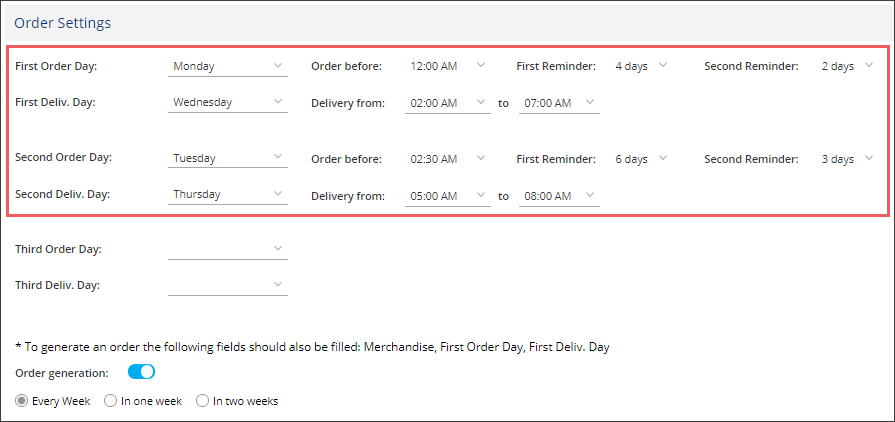Image resolution: width=895 pixels, height=422 pixels.
Task: Expand the Second Reminder 3 days chevron
Action: tap(868, 158)
